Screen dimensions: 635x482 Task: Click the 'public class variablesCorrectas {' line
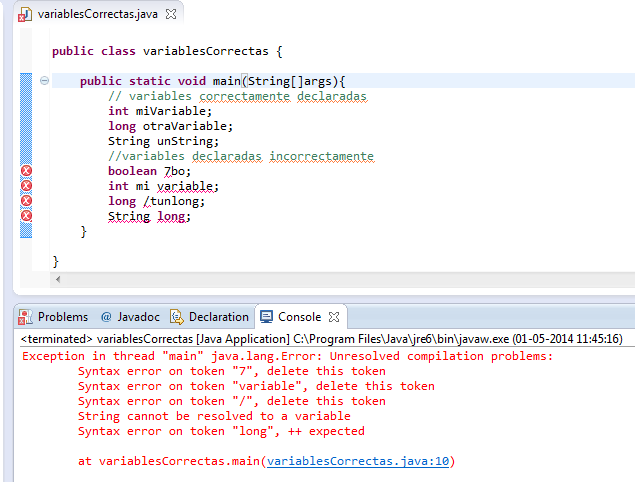coord(167,51)
